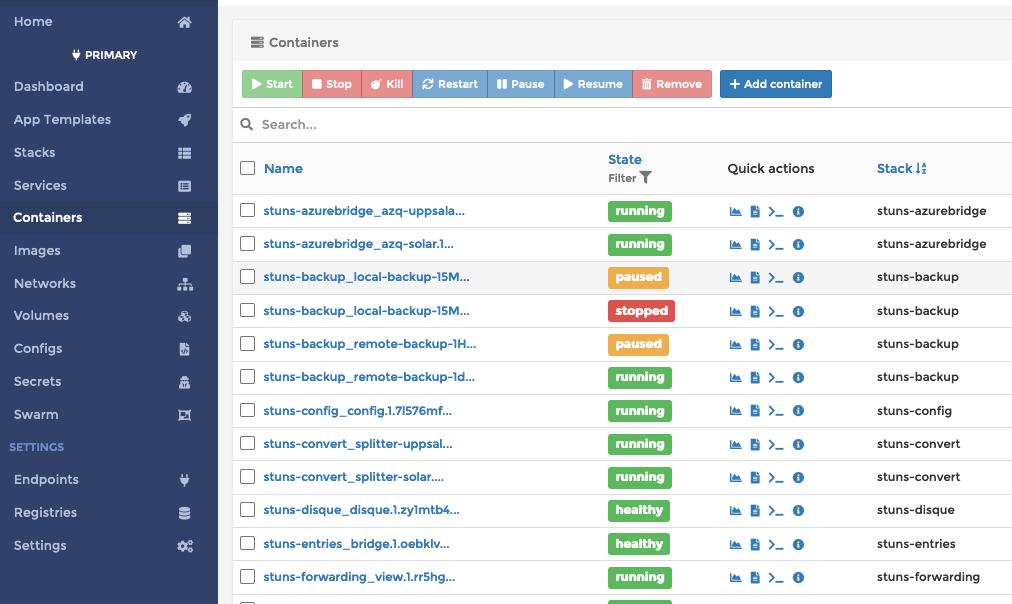
Task: Click the Home icon in sidebar
Action: tap(184, 22)
